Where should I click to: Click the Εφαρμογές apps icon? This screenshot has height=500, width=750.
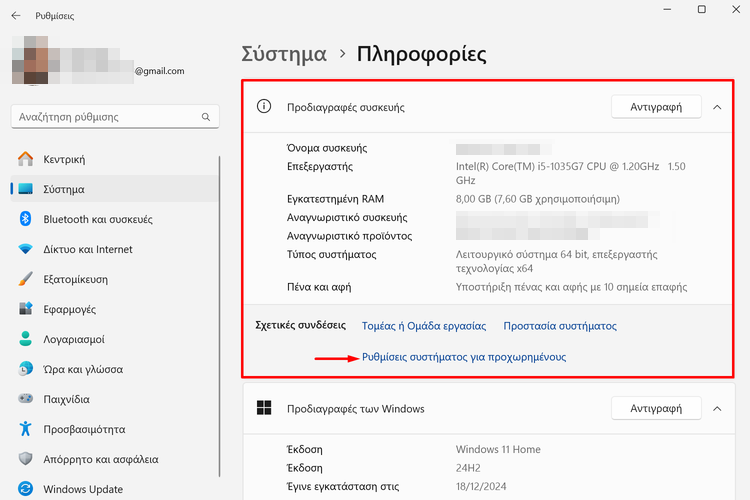pyautogui.click(x=25, y=309)
